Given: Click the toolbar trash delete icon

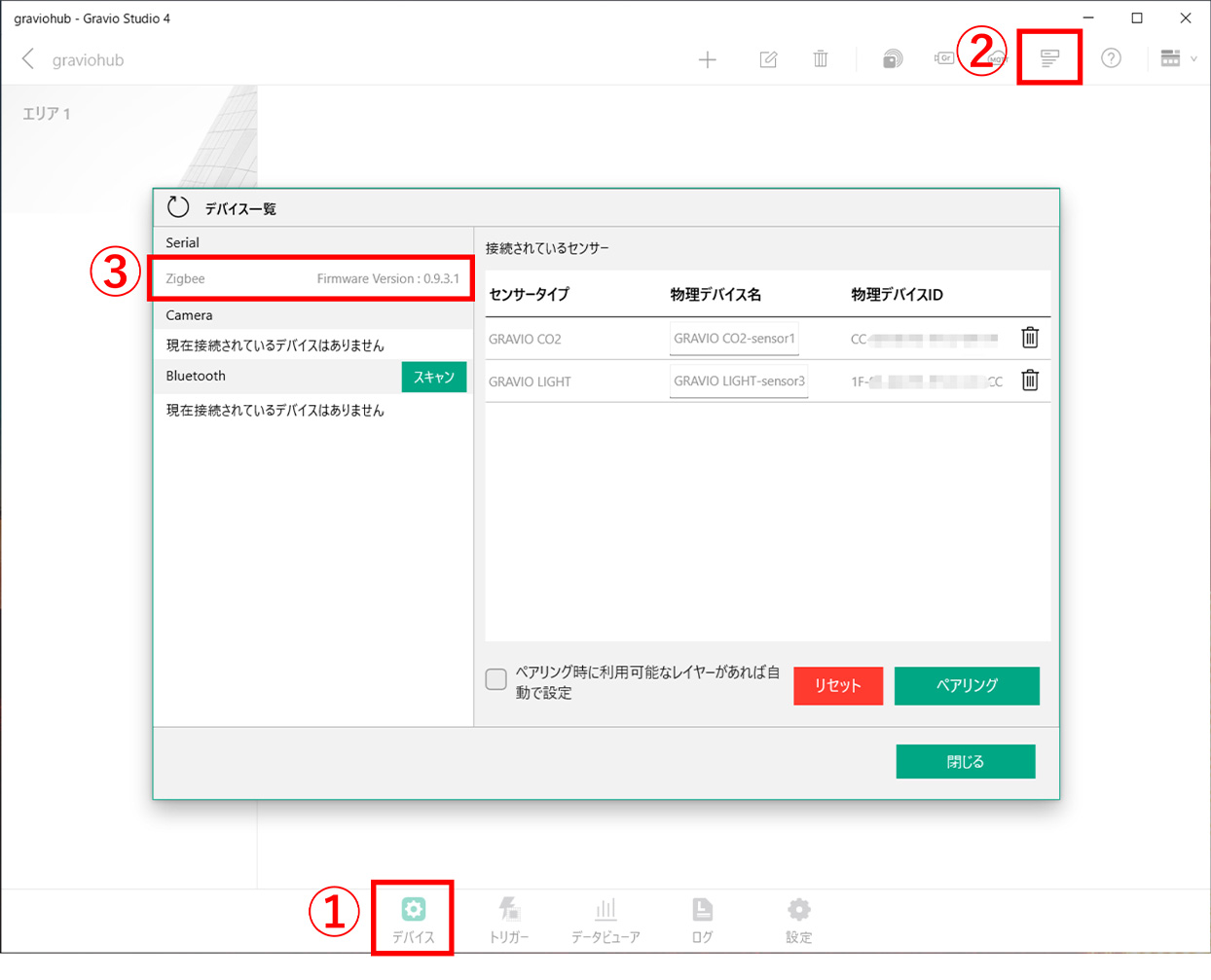Looking at the screenshot, I should 821,59.
